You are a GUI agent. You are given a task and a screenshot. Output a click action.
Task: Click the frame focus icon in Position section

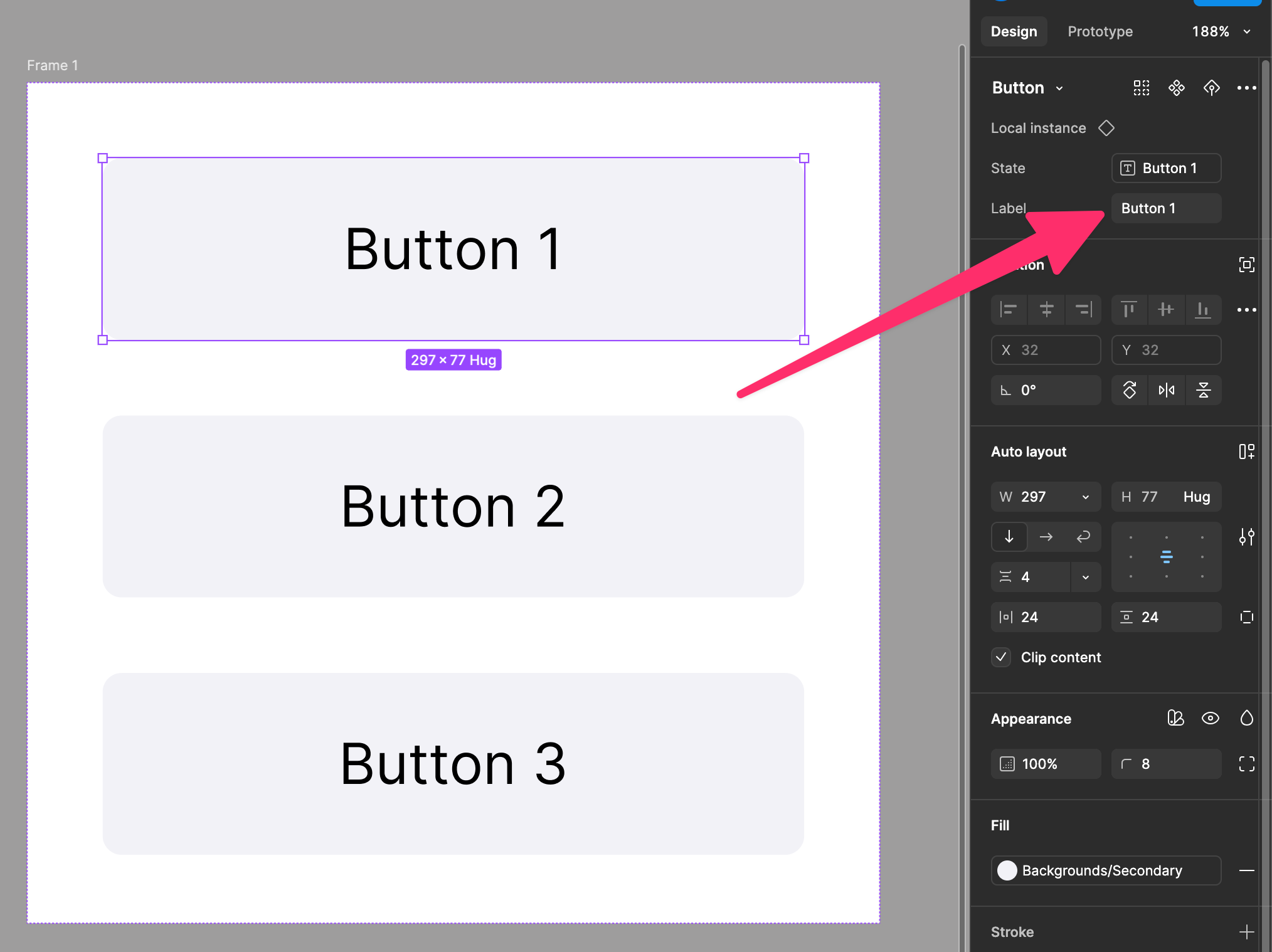pyautogui.click(x=1246, y=265)
